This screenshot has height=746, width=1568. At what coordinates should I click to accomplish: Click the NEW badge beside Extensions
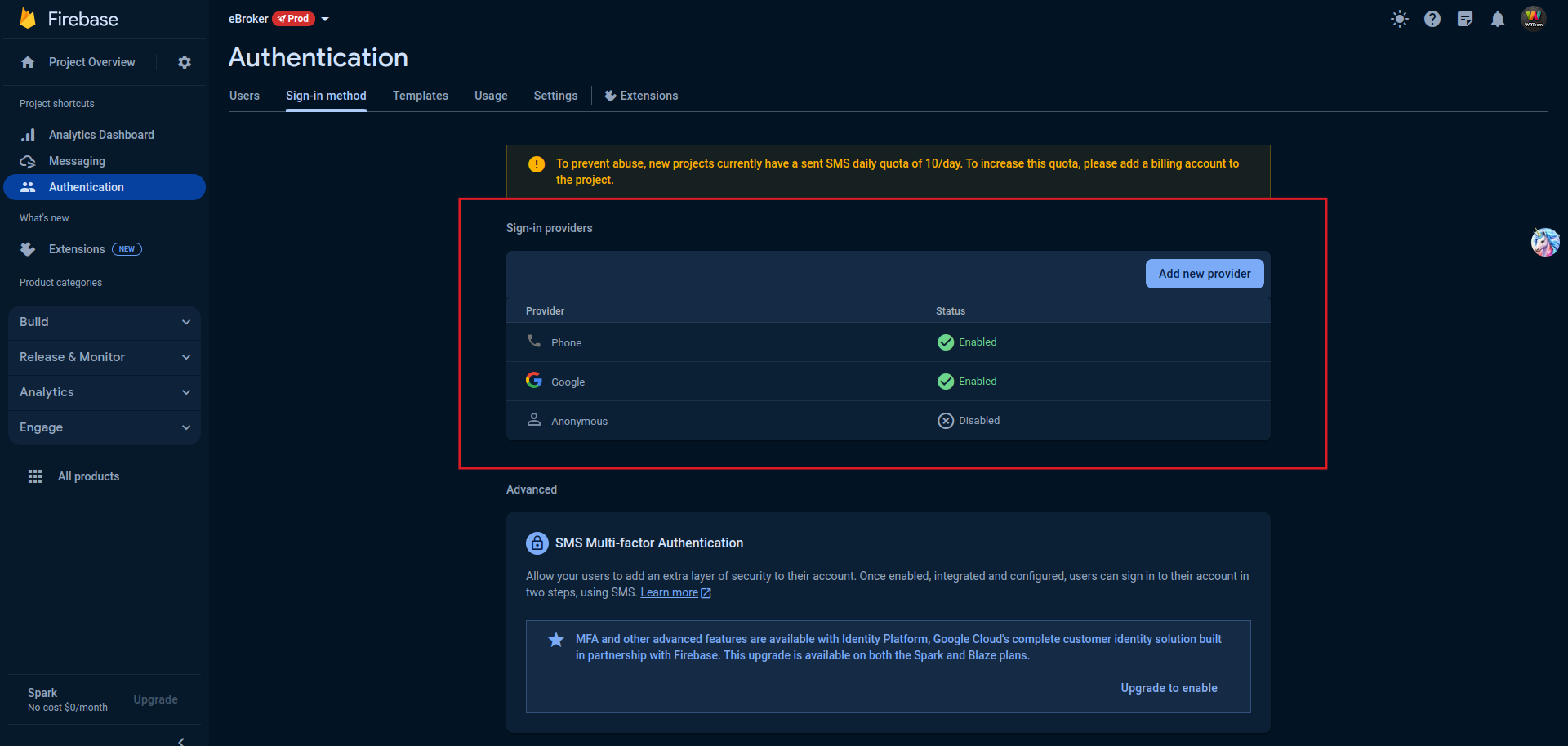click(x=127, y=249)
